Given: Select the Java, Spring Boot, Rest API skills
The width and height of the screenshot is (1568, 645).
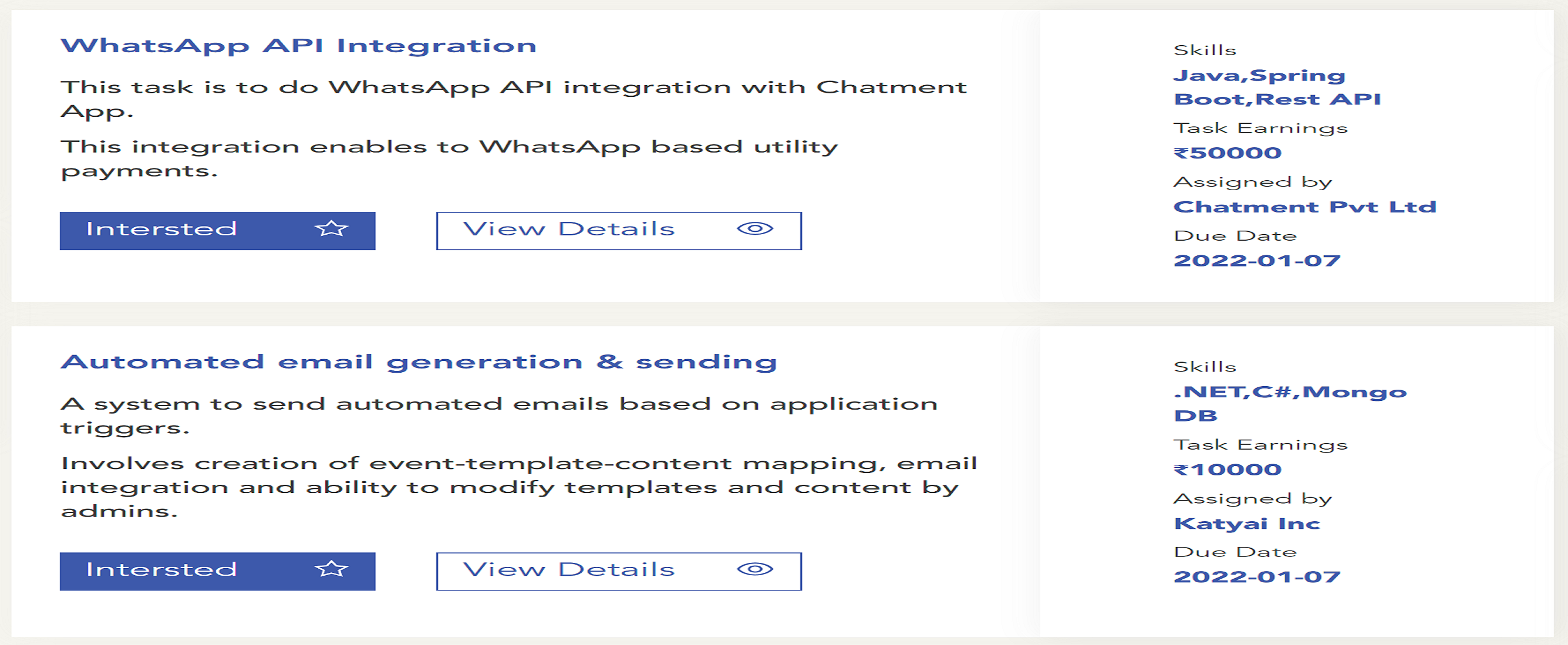Looking at the screenshot, I should 1276,87.
